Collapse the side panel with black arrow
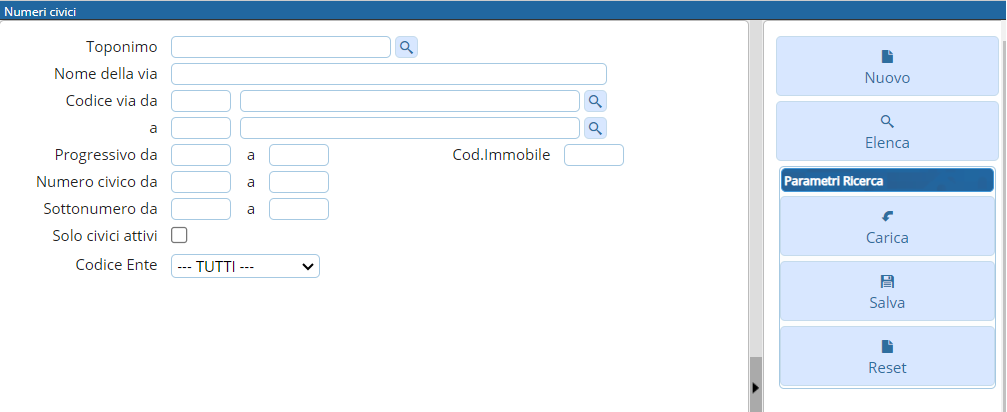The image size is (1007, 412). (755, 387)
